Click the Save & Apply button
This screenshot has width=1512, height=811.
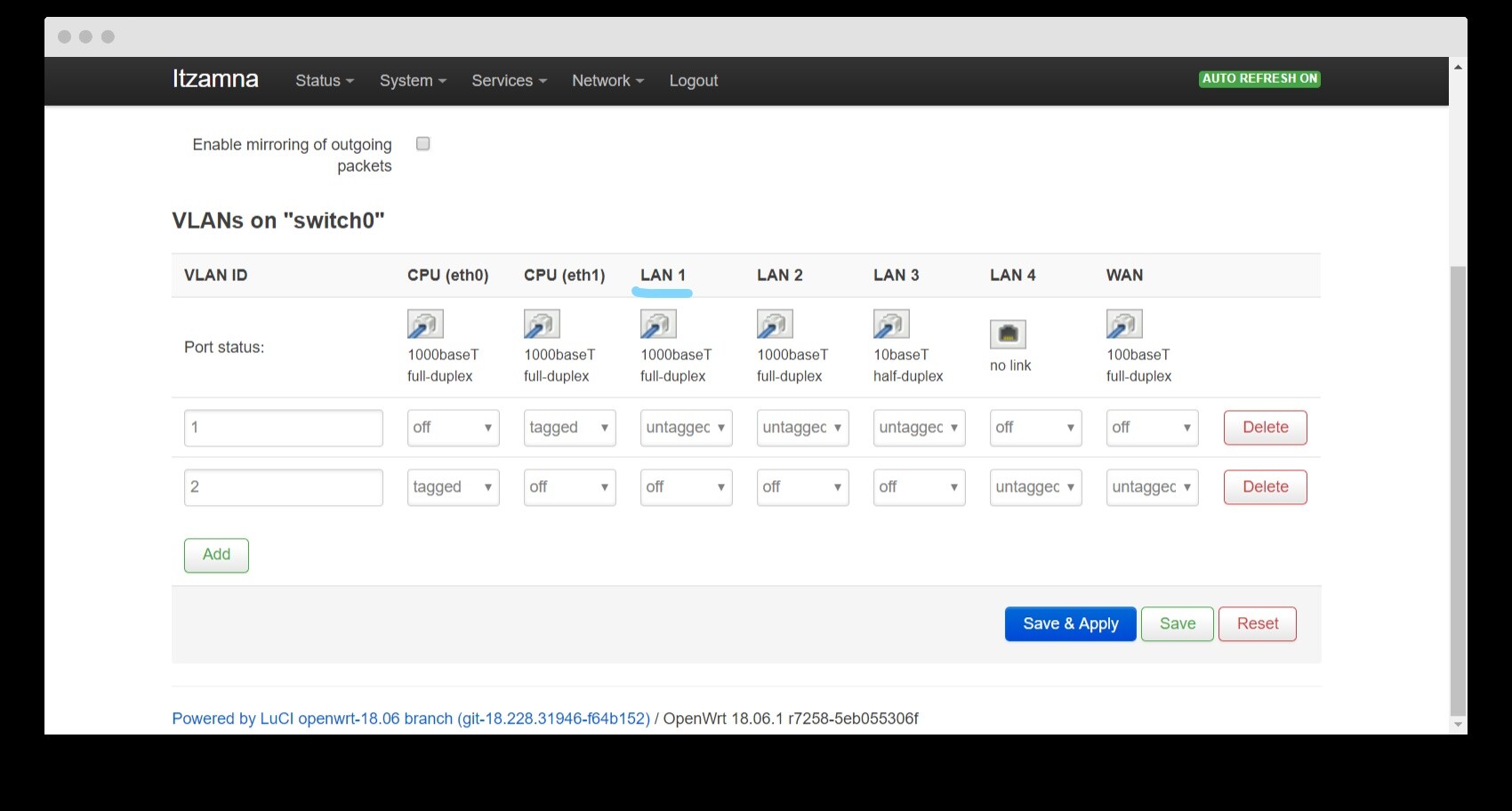(1070, 624)
